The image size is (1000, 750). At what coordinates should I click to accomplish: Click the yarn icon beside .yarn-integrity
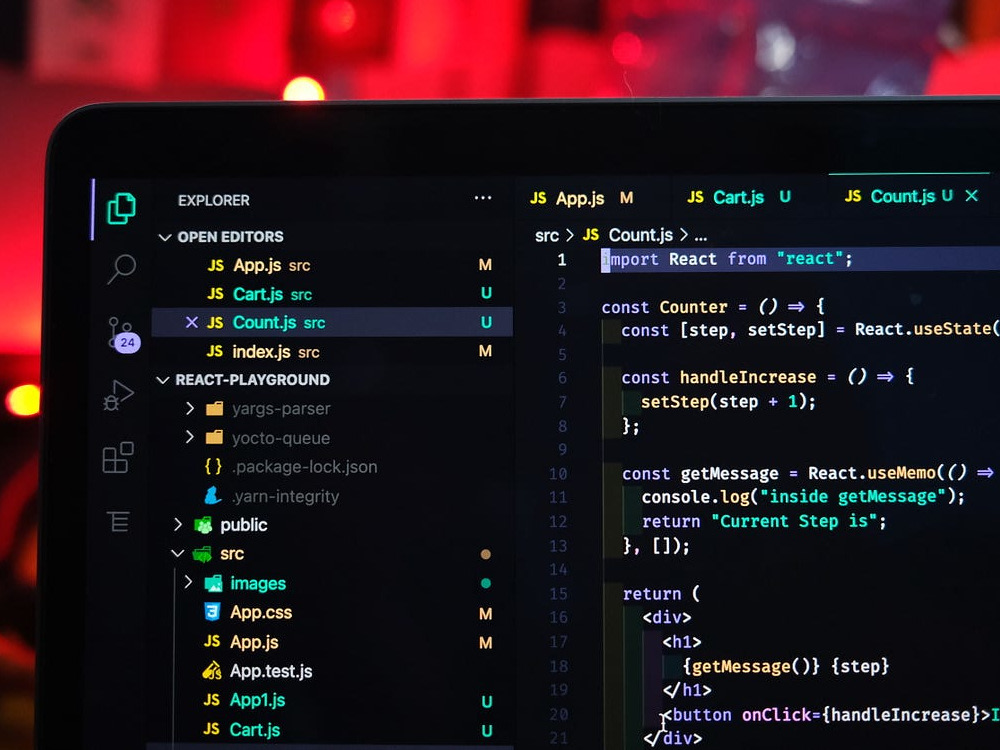click(x=212, y=496)
